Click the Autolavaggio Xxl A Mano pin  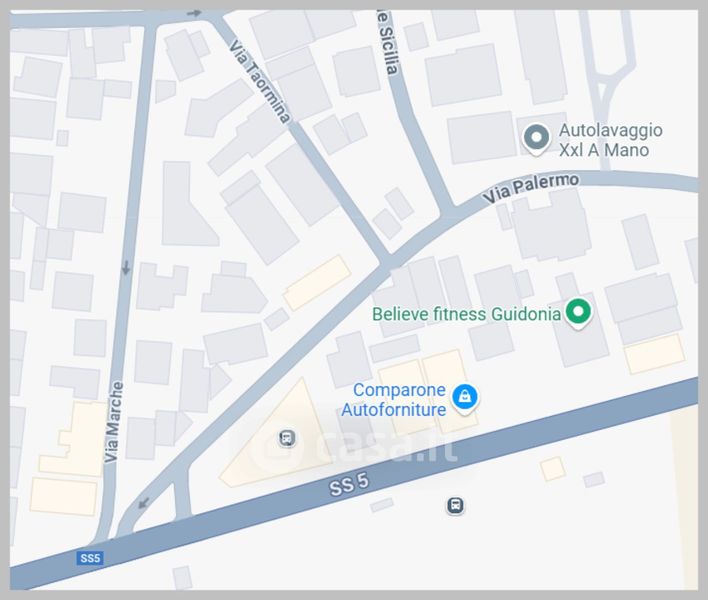click(536, 139)
